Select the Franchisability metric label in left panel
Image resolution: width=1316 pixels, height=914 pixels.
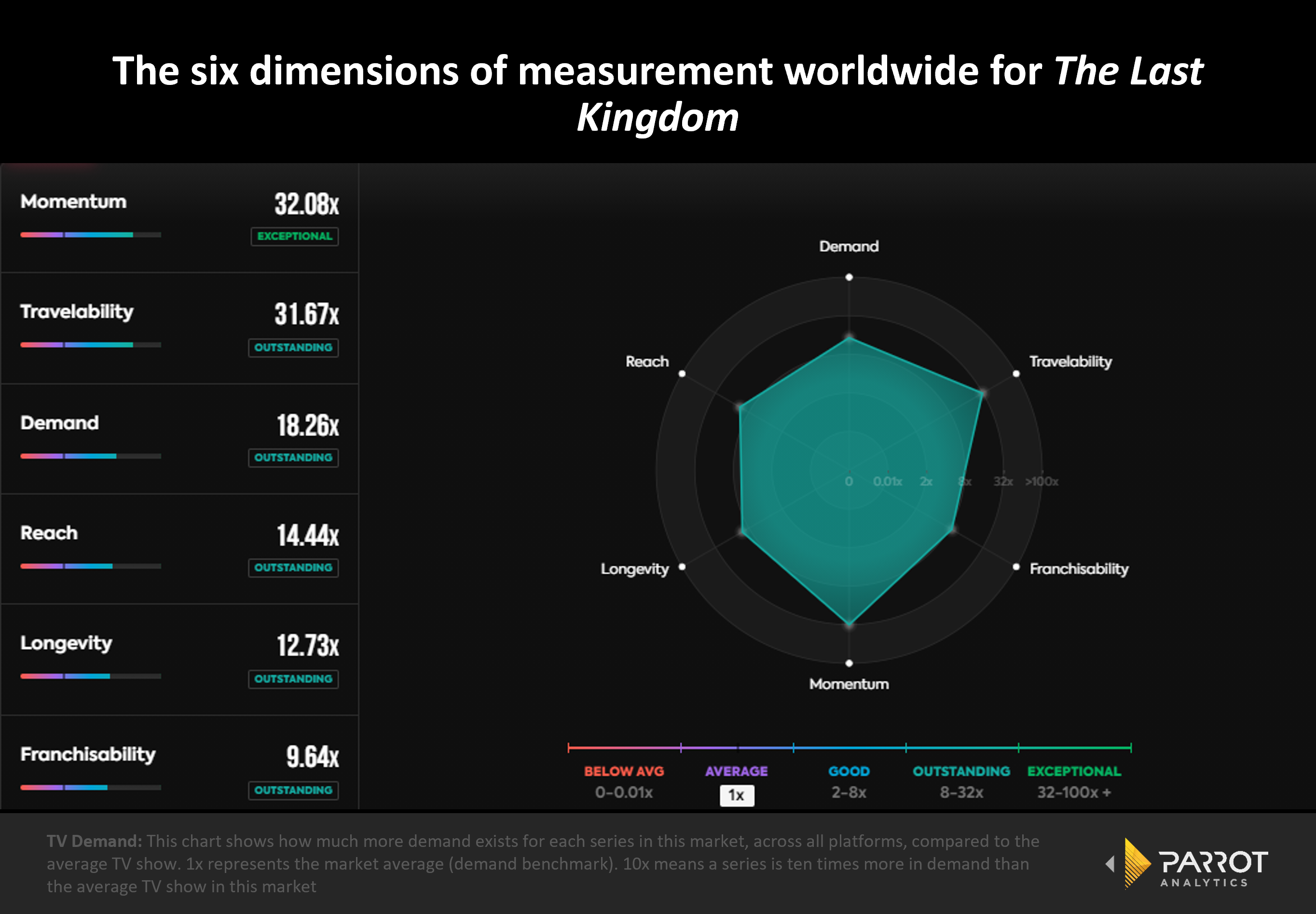pyautogui.click(x=88, y=754)
